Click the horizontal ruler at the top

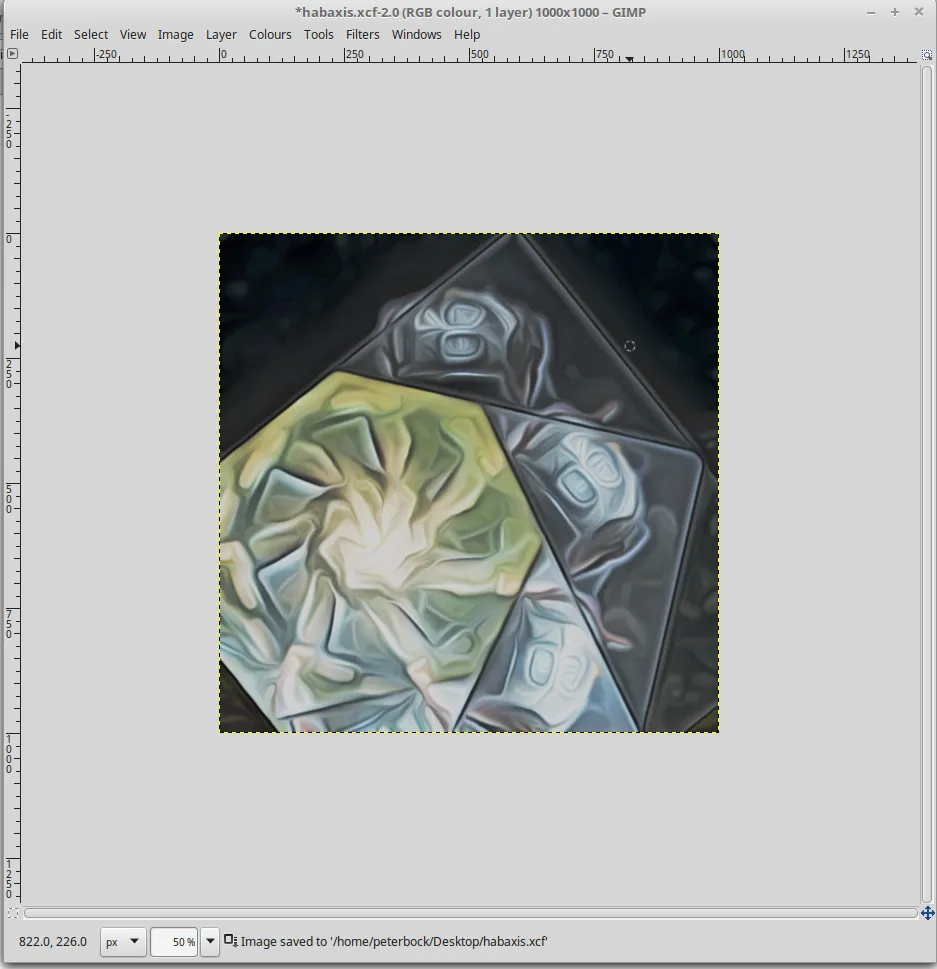[x=470, y=55]
